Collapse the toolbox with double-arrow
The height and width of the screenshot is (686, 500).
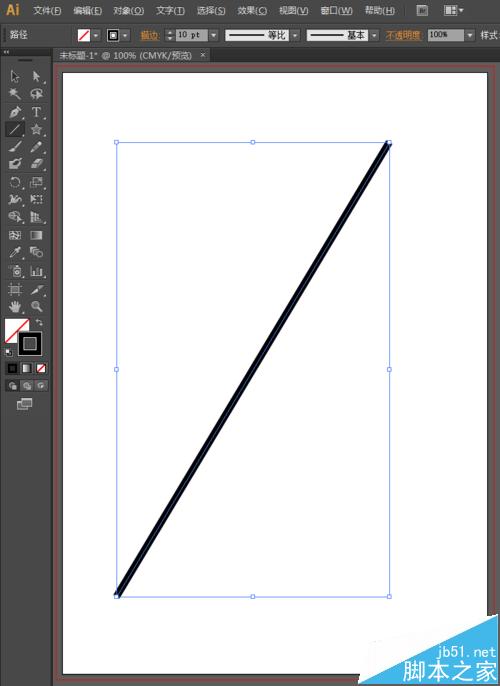[x=6, y=52]
